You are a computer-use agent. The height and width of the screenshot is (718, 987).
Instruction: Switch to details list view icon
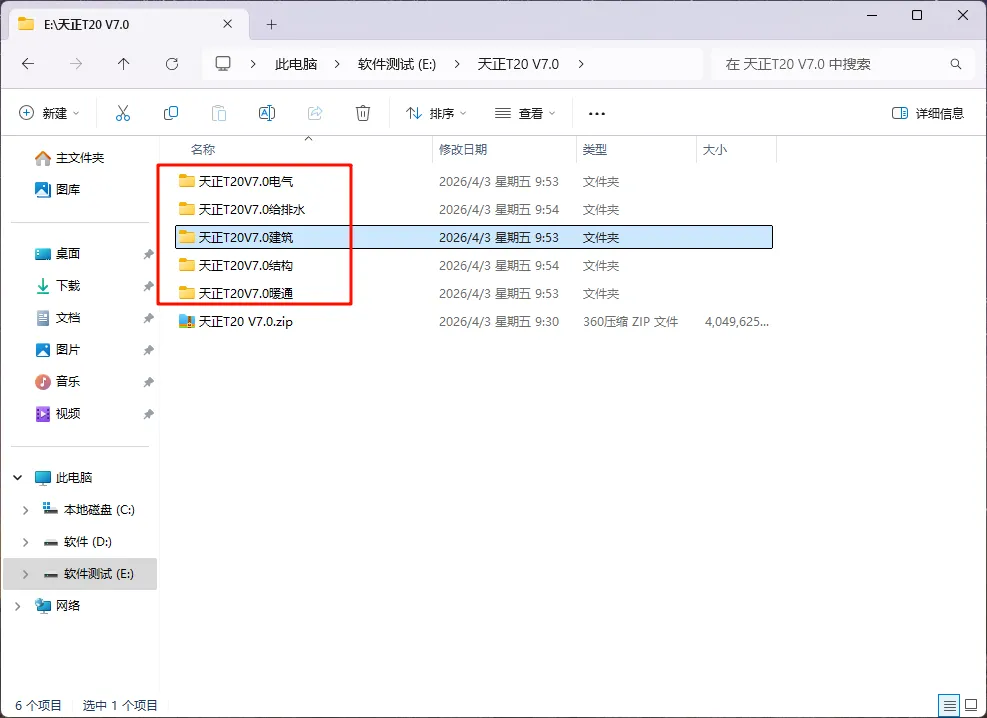[950, 705]
